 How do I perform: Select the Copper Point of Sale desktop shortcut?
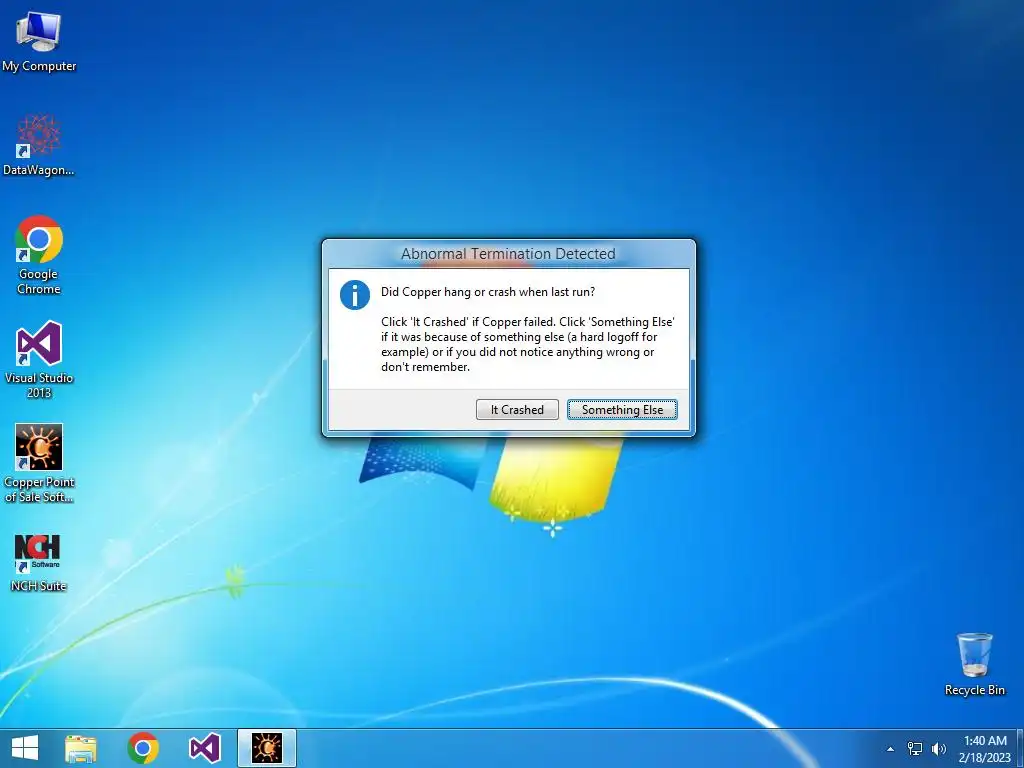click(39, 464)
